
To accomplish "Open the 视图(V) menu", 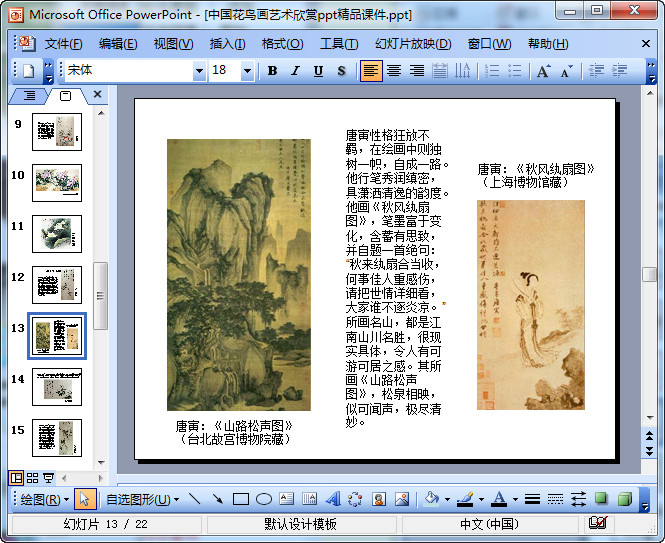I will [173, 44].
